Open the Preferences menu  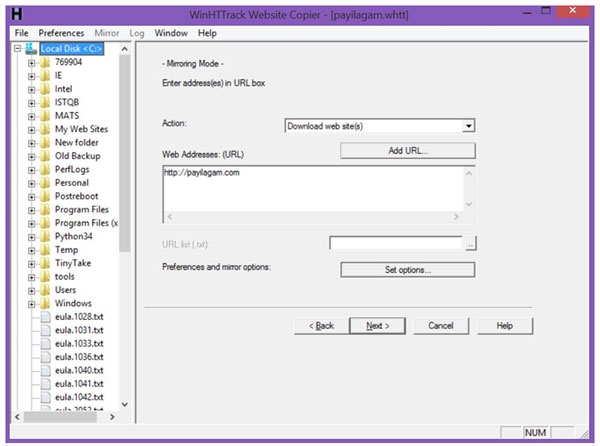coord(61,33)
